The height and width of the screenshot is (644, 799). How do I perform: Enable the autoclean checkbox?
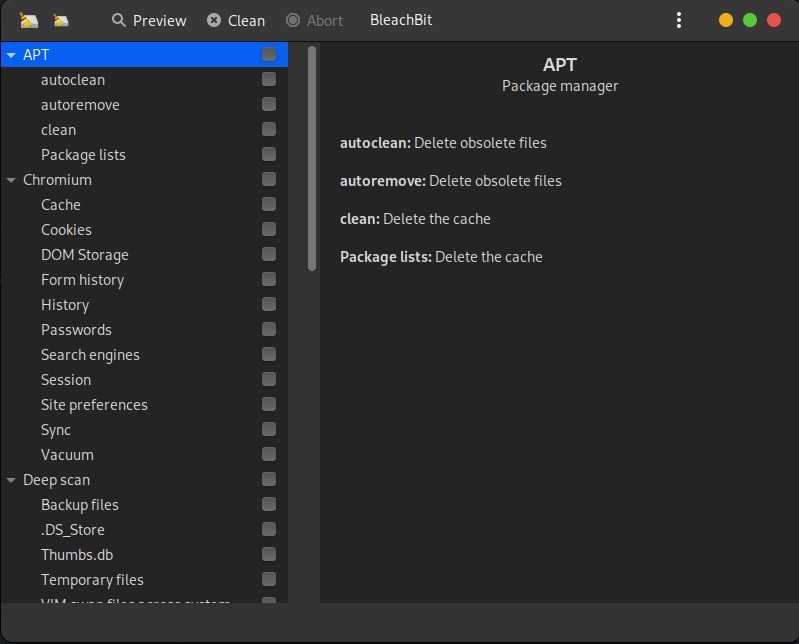269,79
